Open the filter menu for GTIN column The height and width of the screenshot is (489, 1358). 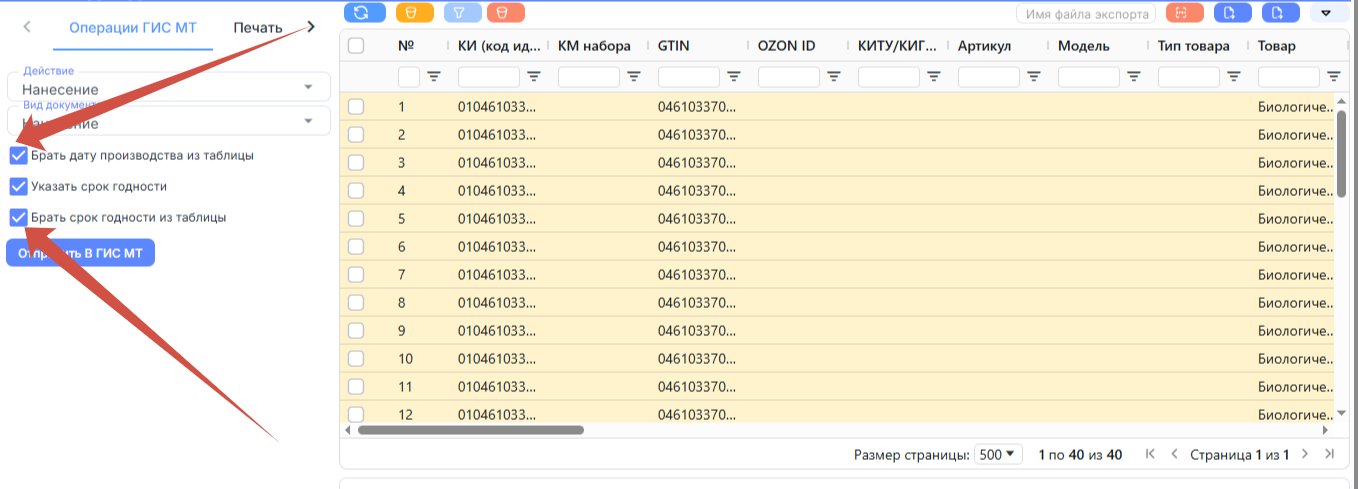click(x=734, y=76)
